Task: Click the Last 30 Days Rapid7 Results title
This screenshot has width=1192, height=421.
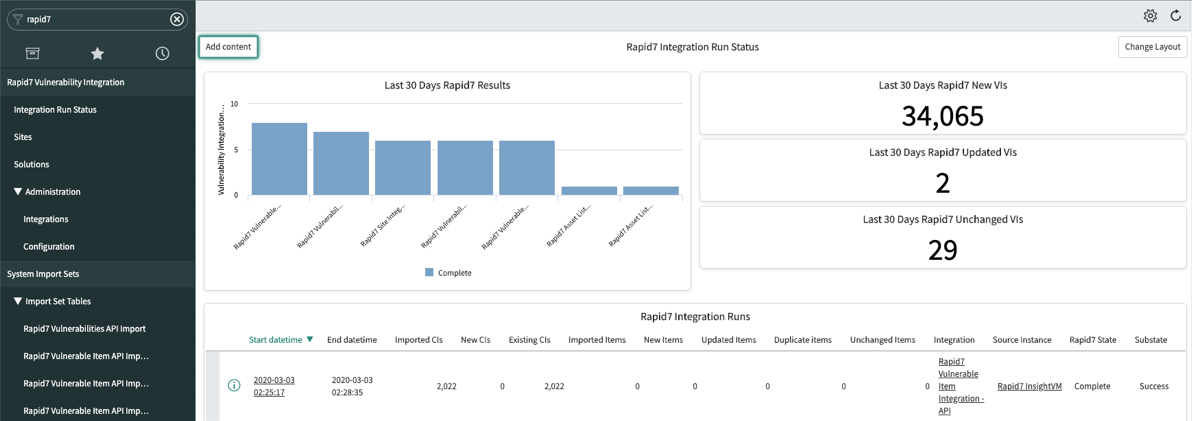Action: tap(447, 85)
